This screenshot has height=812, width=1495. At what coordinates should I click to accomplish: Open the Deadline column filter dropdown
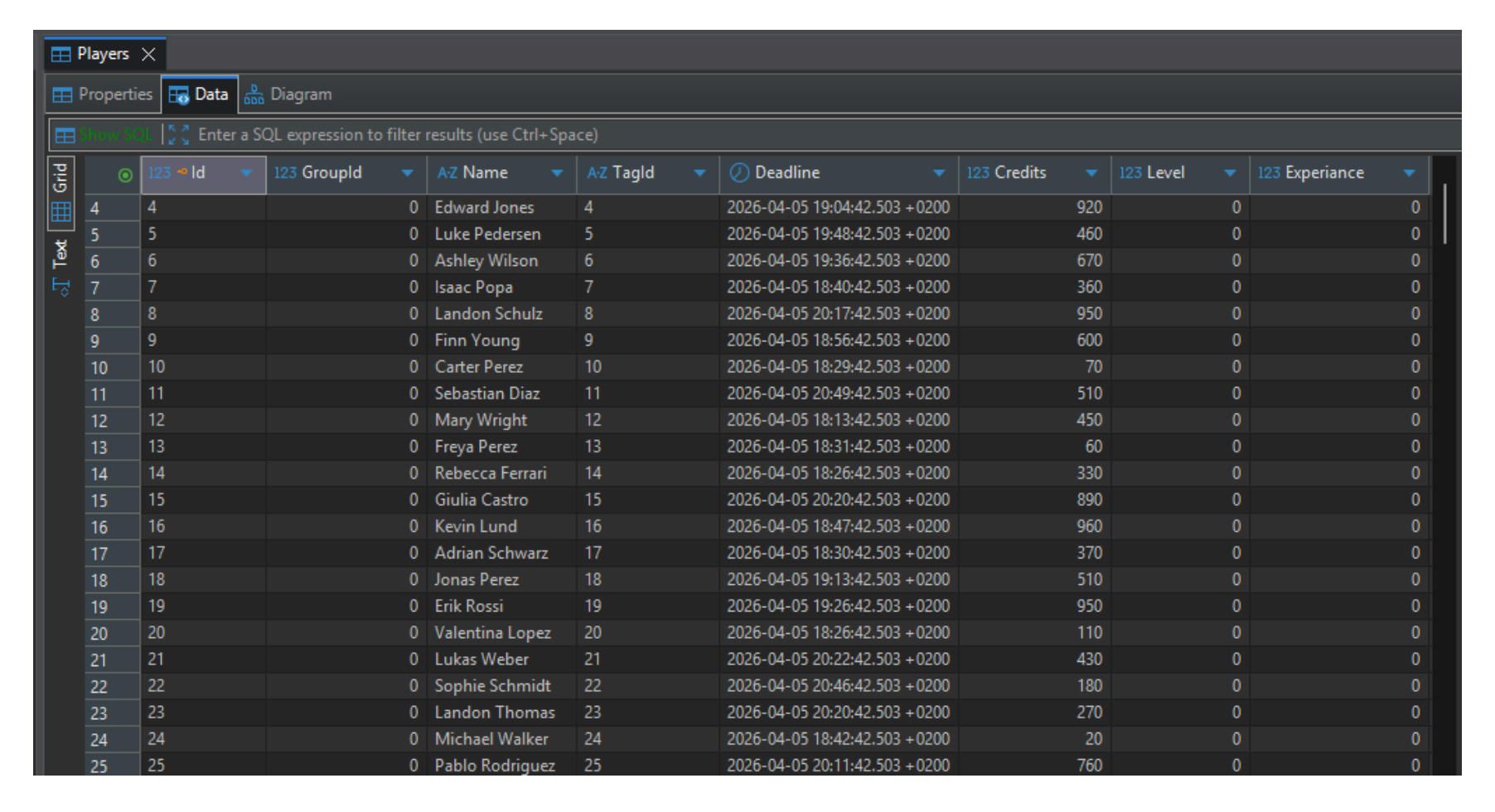(939, 173)
